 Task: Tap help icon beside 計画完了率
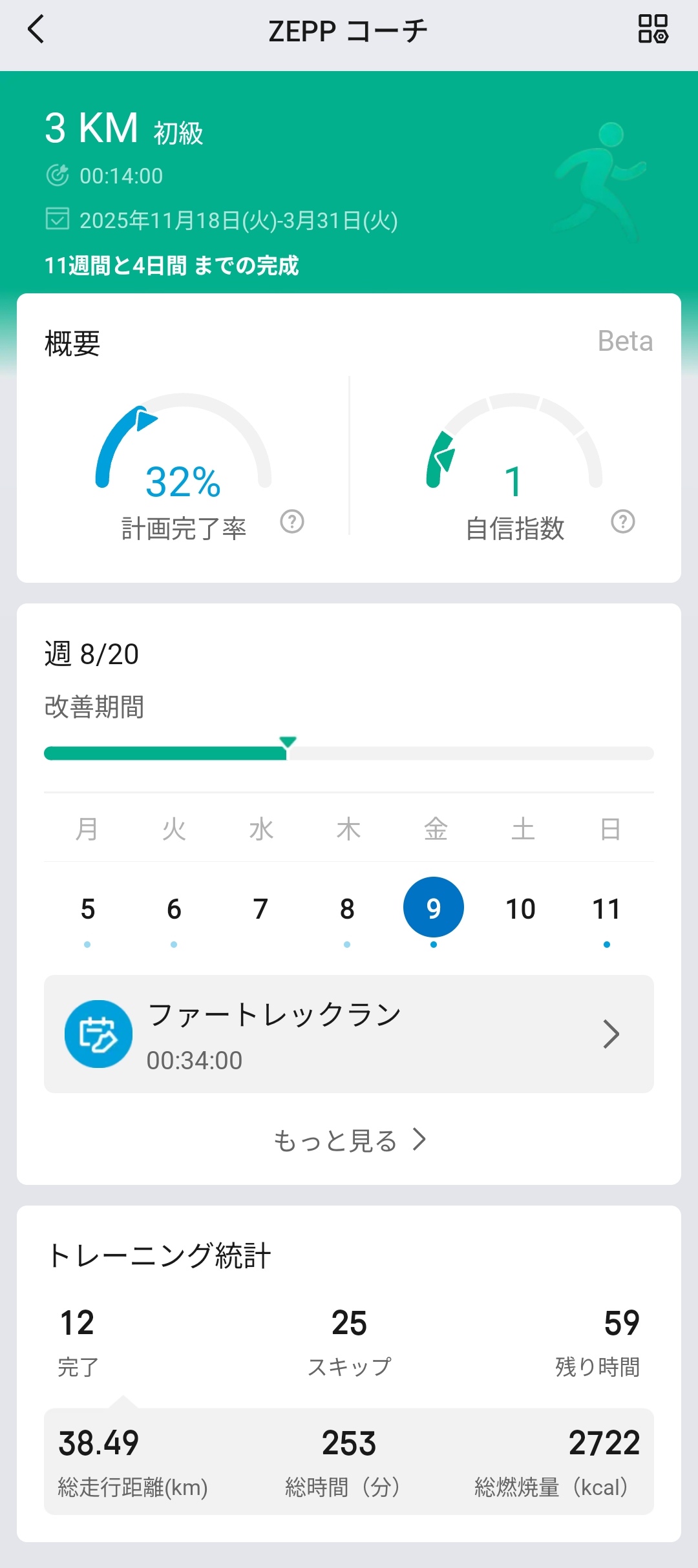(x=292, y=521)
